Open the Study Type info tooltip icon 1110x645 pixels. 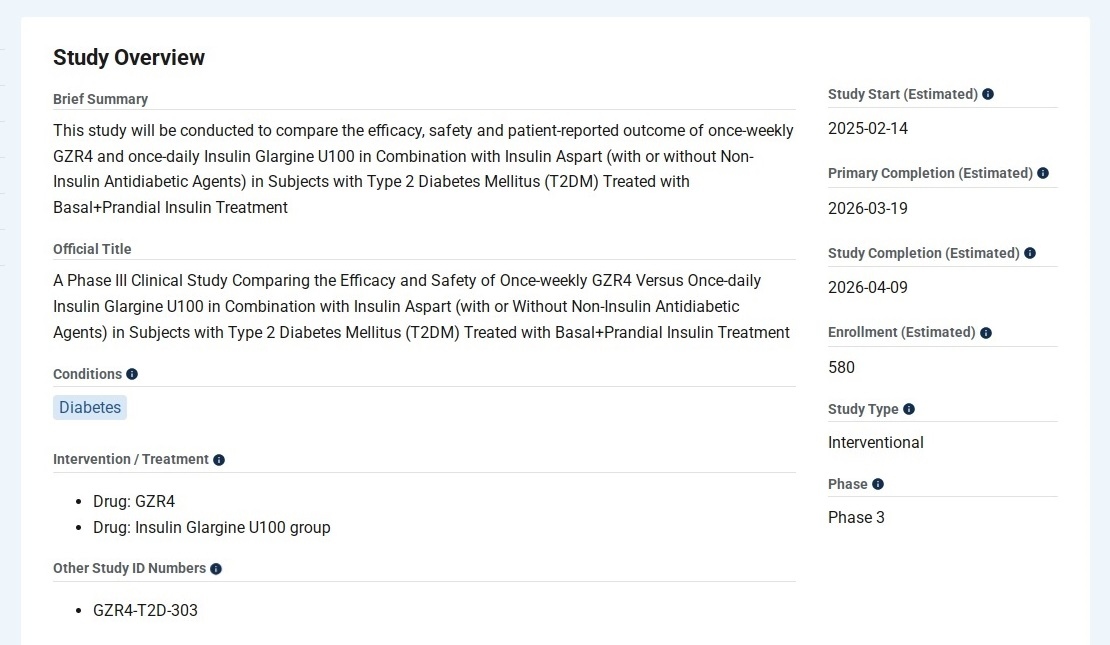[x=909, y=409]
